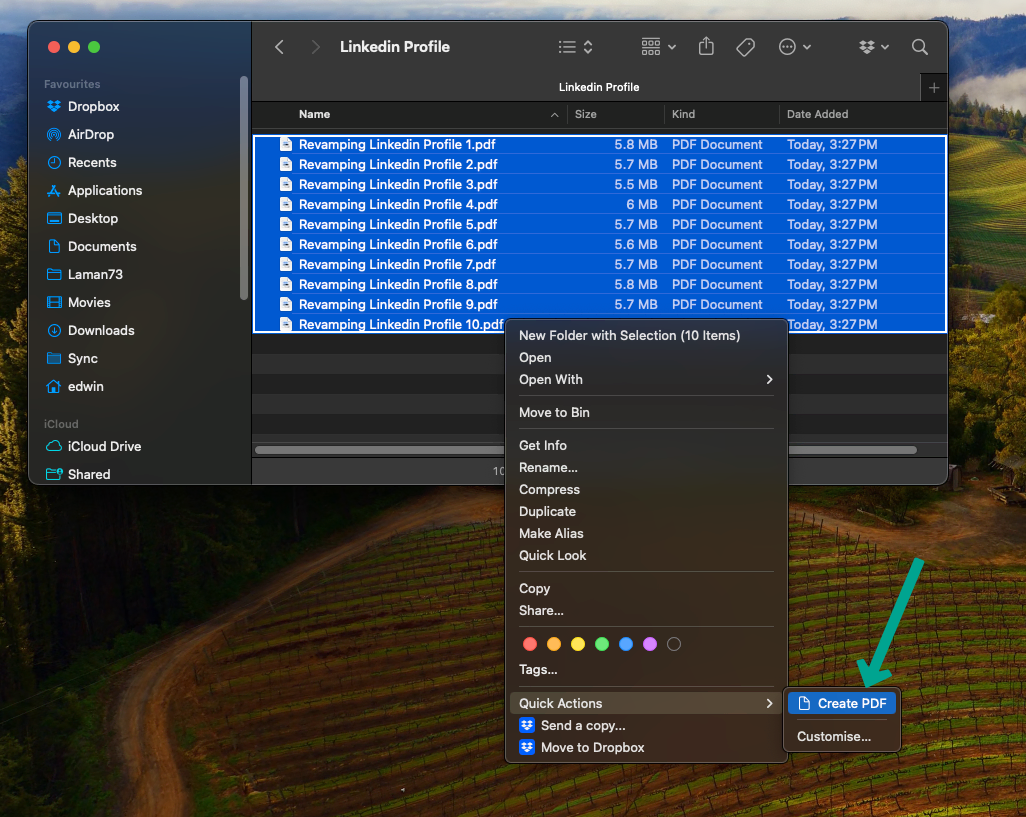The width and height of the screenshot is (1026, 817).
Task: Open Laman73 folder in sidebar
Action: (95, 275)
